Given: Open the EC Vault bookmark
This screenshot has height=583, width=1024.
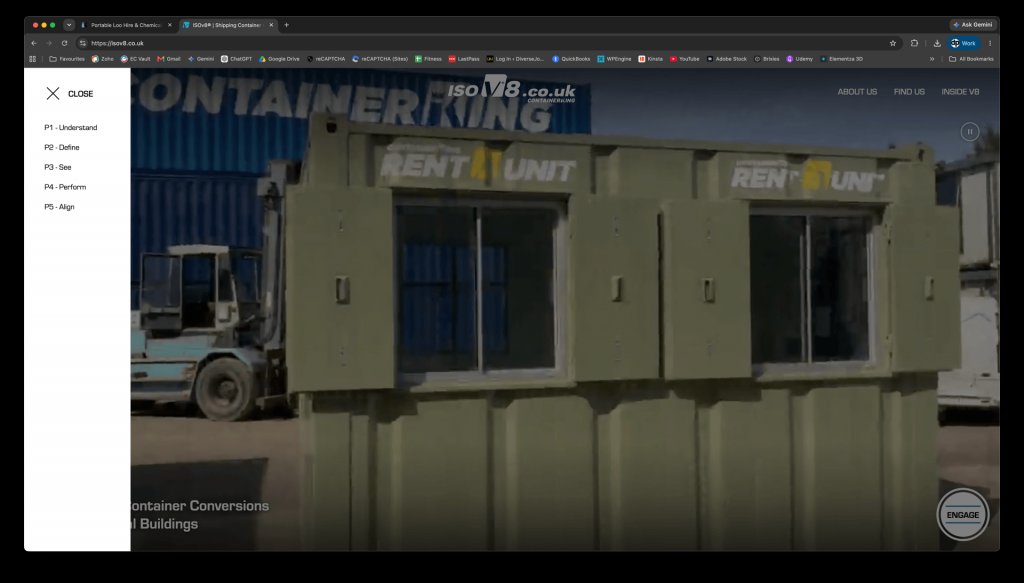Looking at the screenshot, I should tap(136, 59).
